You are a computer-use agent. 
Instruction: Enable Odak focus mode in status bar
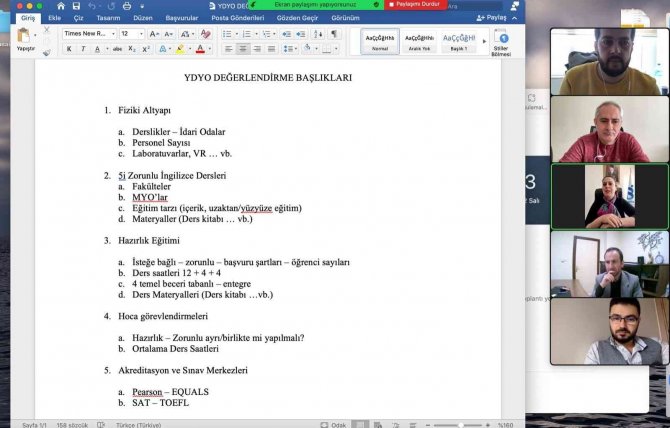335,423
